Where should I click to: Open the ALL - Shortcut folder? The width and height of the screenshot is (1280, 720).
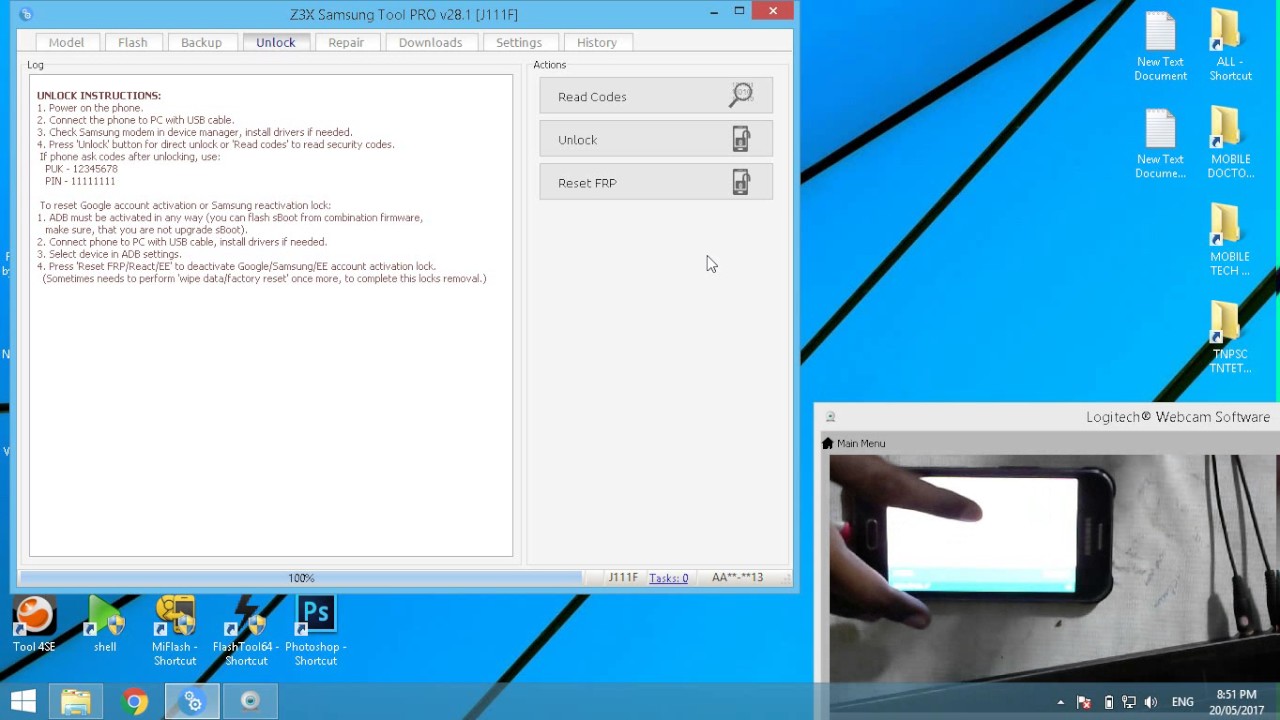1230,47
